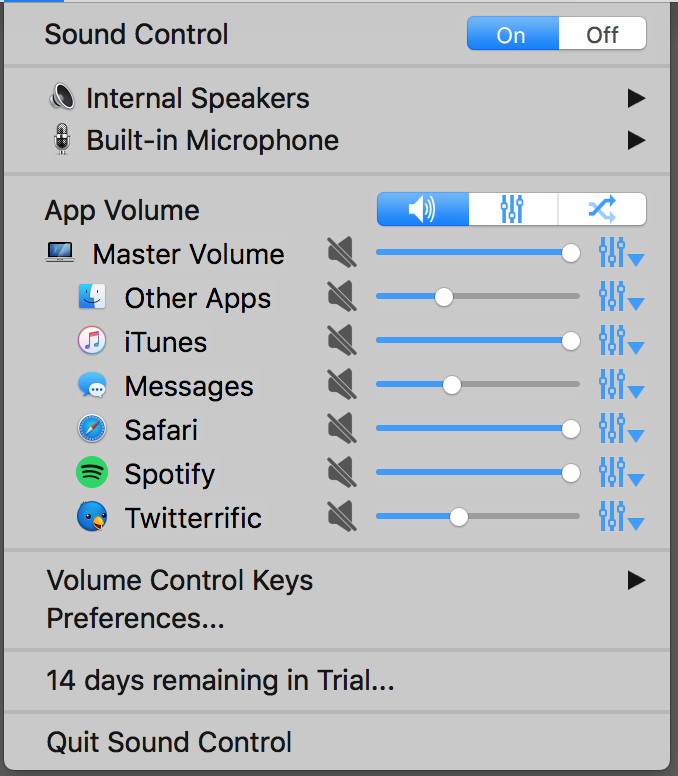Mute Spotify with its speaker icon
Image resolution: width=678 pixels, height=776 pixels.
tap(342, 472)
